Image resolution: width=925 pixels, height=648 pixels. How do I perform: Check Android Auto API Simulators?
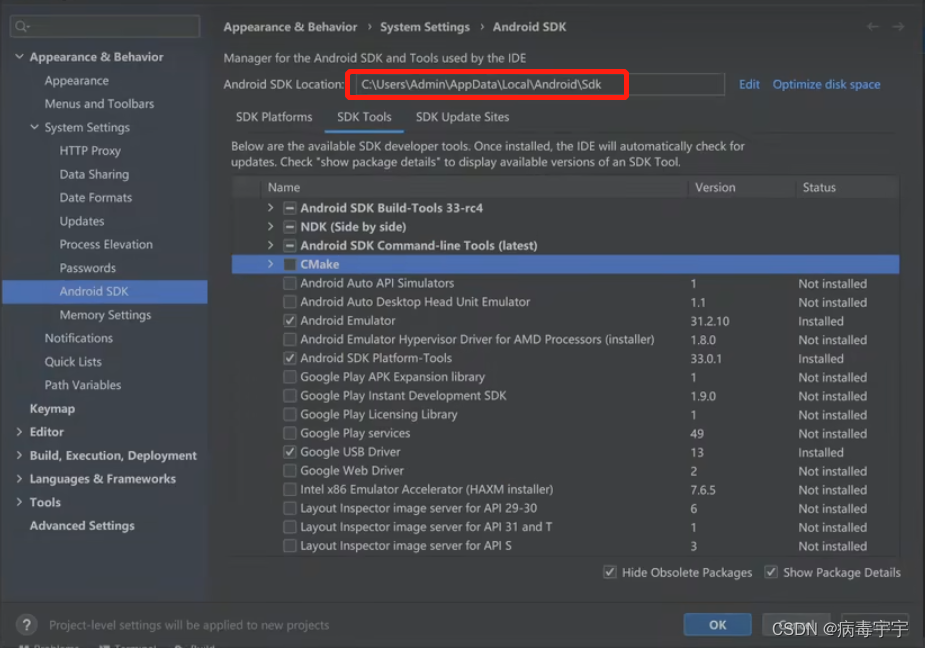pyautogui.click(x=290, y=283)
